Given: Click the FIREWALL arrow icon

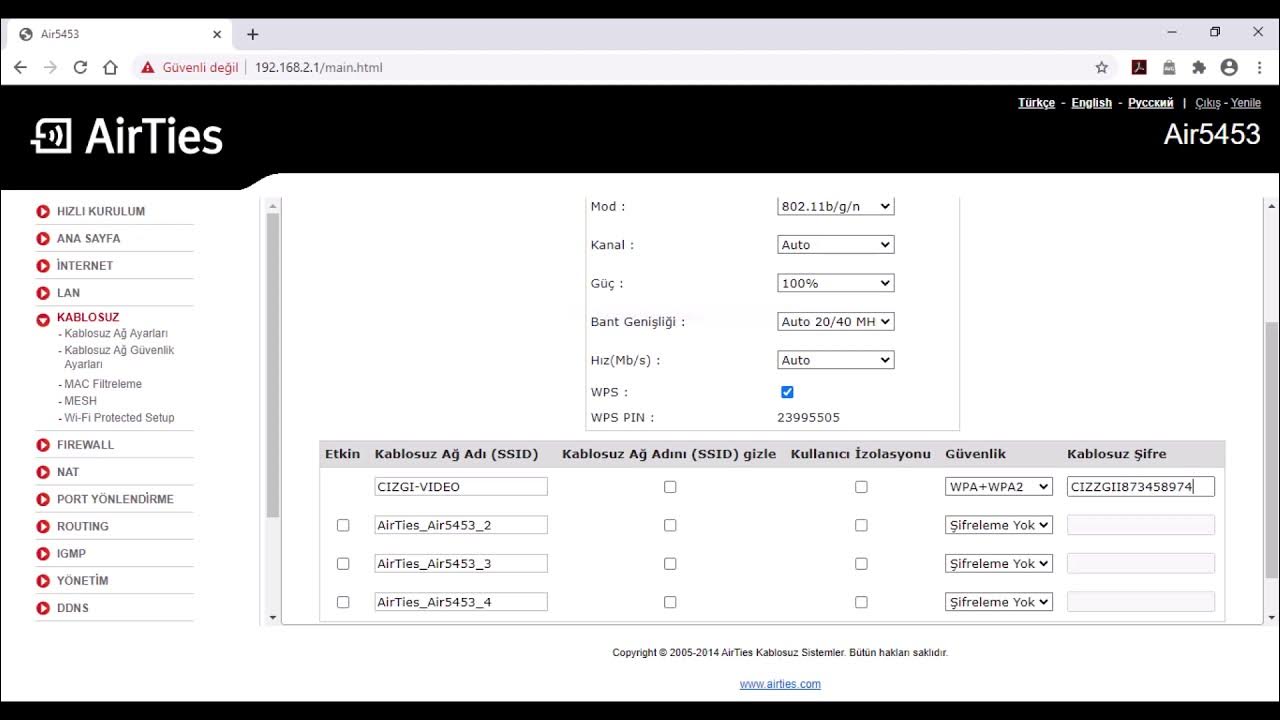Looking at the screenshot, I should tap(43, 445).
